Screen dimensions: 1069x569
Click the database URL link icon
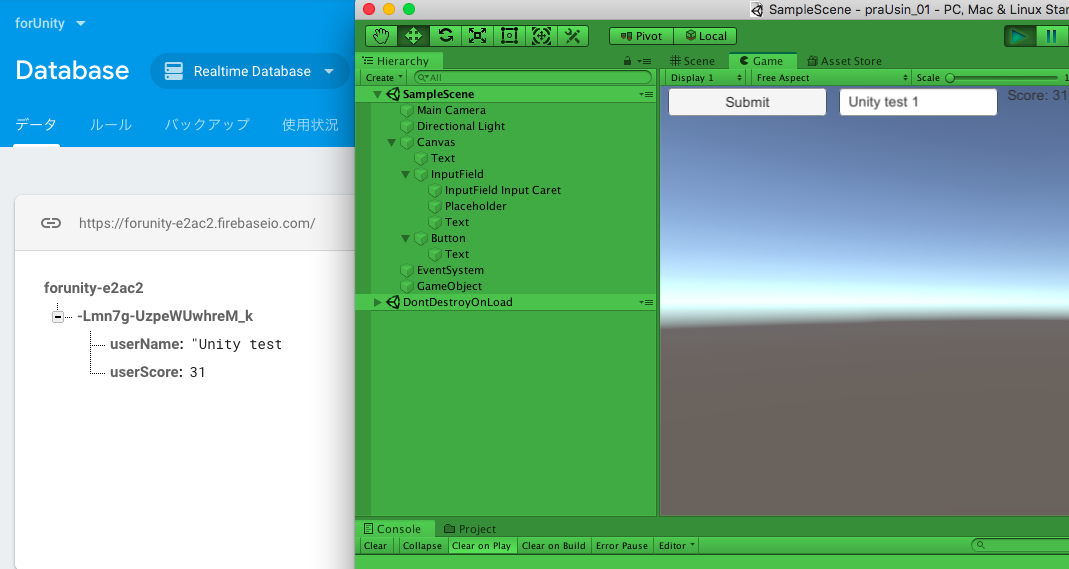tap(51, 223)
